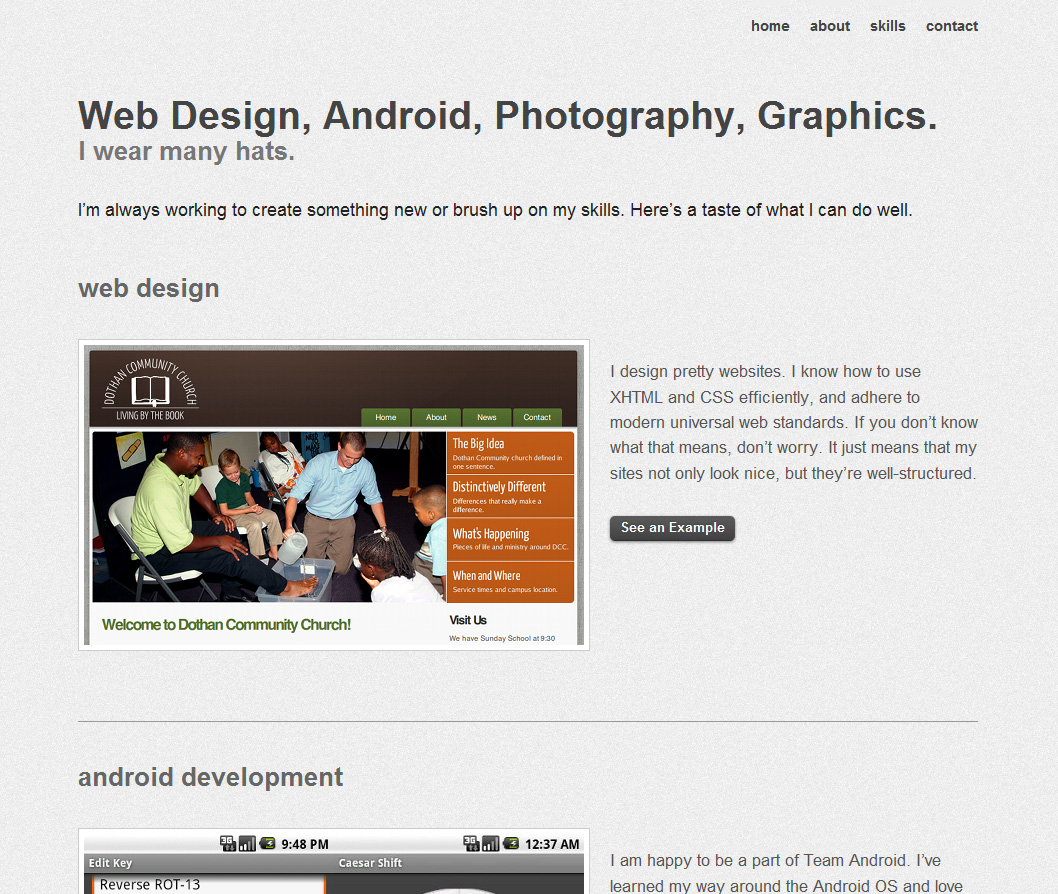
Task: Click the Android app screenshot thumbnail
Action: tap(334, 862)
